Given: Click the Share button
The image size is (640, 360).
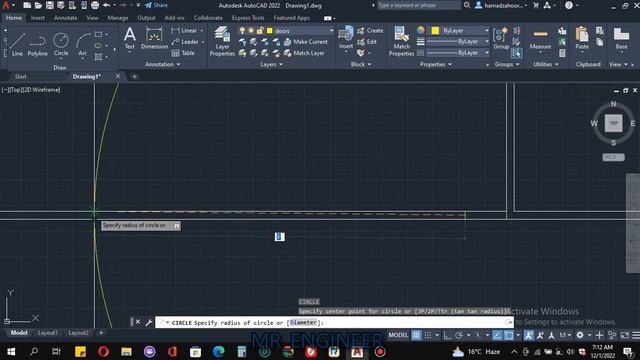Looking at the screenshot, I should click(156, 5).
